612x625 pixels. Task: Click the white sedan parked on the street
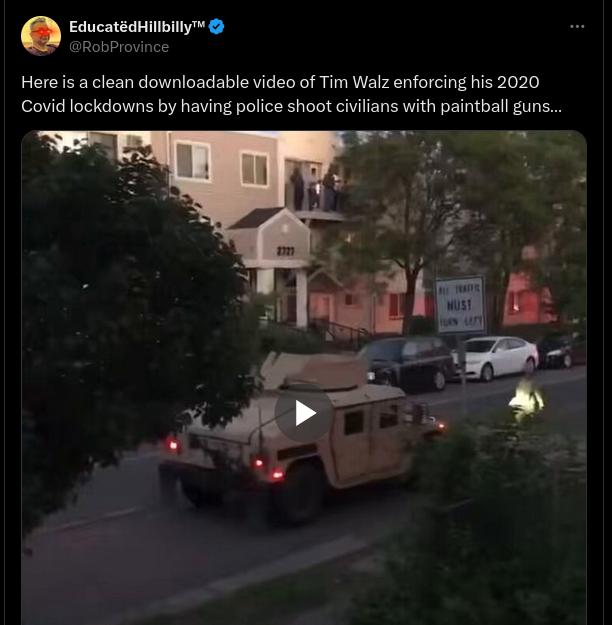point(500,357)
